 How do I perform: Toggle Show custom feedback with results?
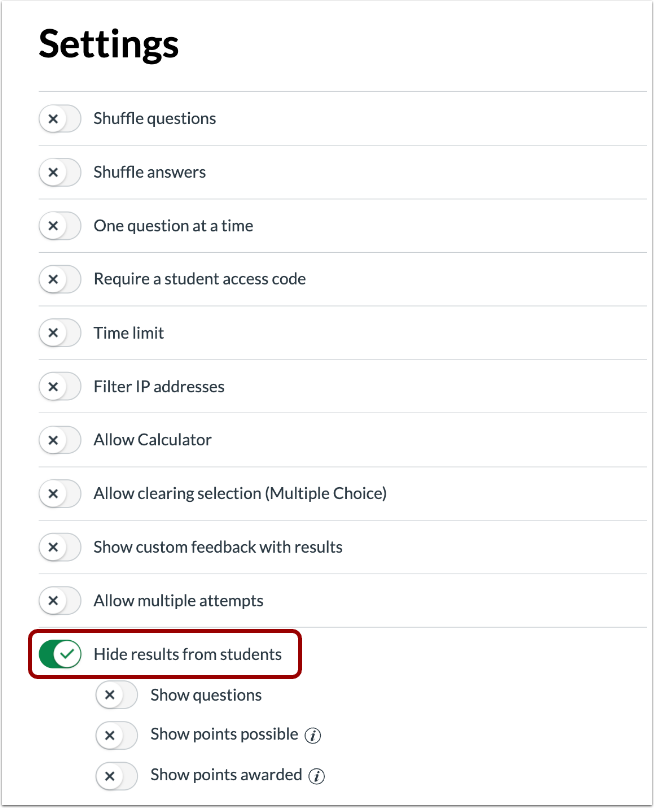click(59, 547)
